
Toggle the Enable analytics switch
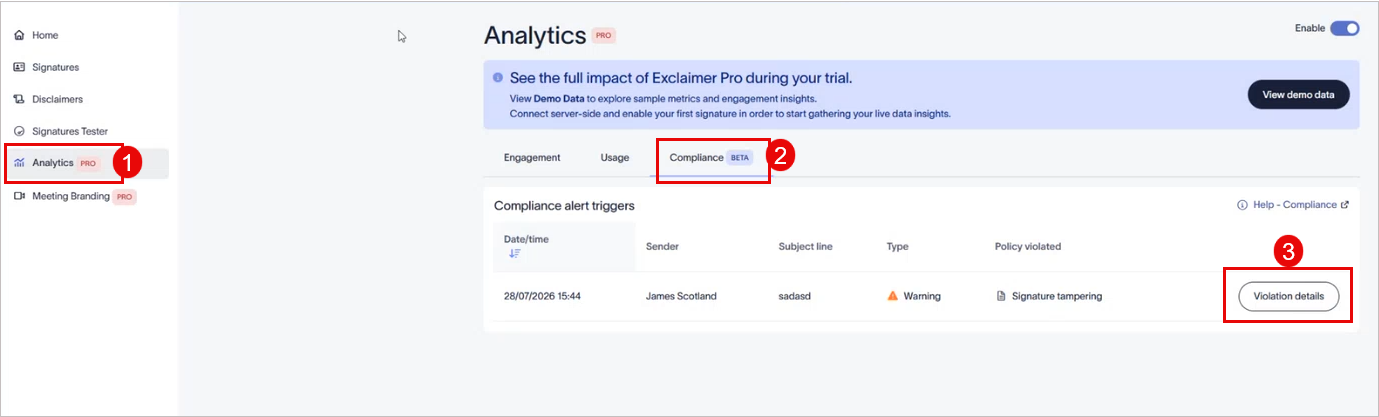(1344, 28)
